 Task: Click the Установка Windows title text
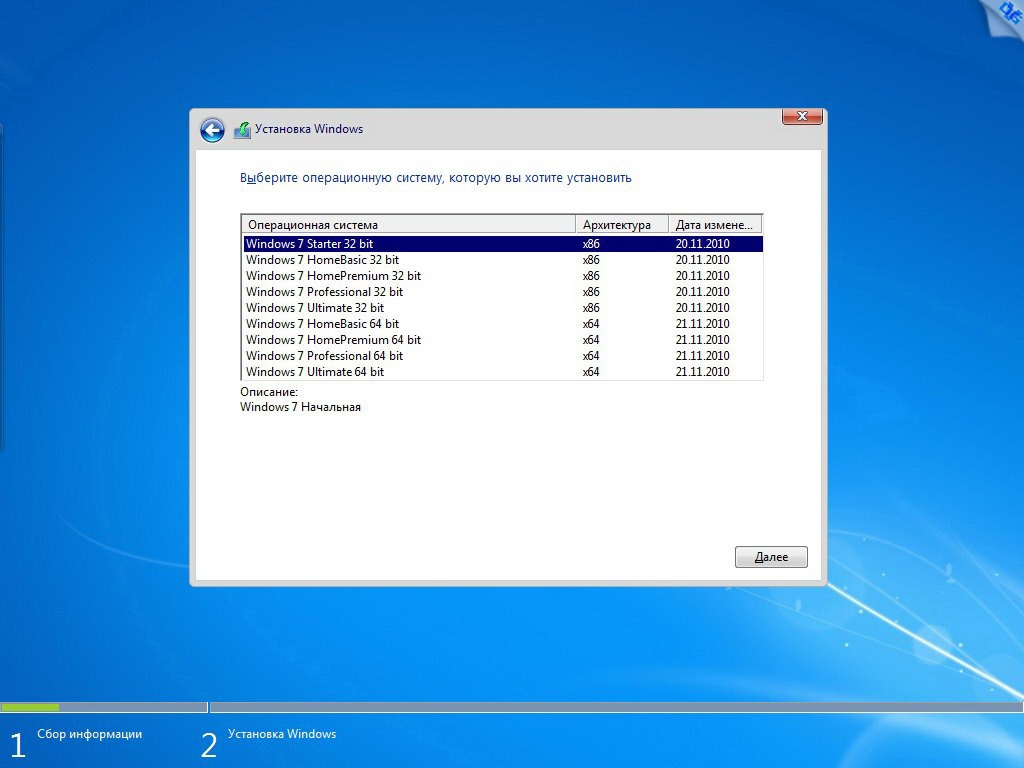[309, 129]
